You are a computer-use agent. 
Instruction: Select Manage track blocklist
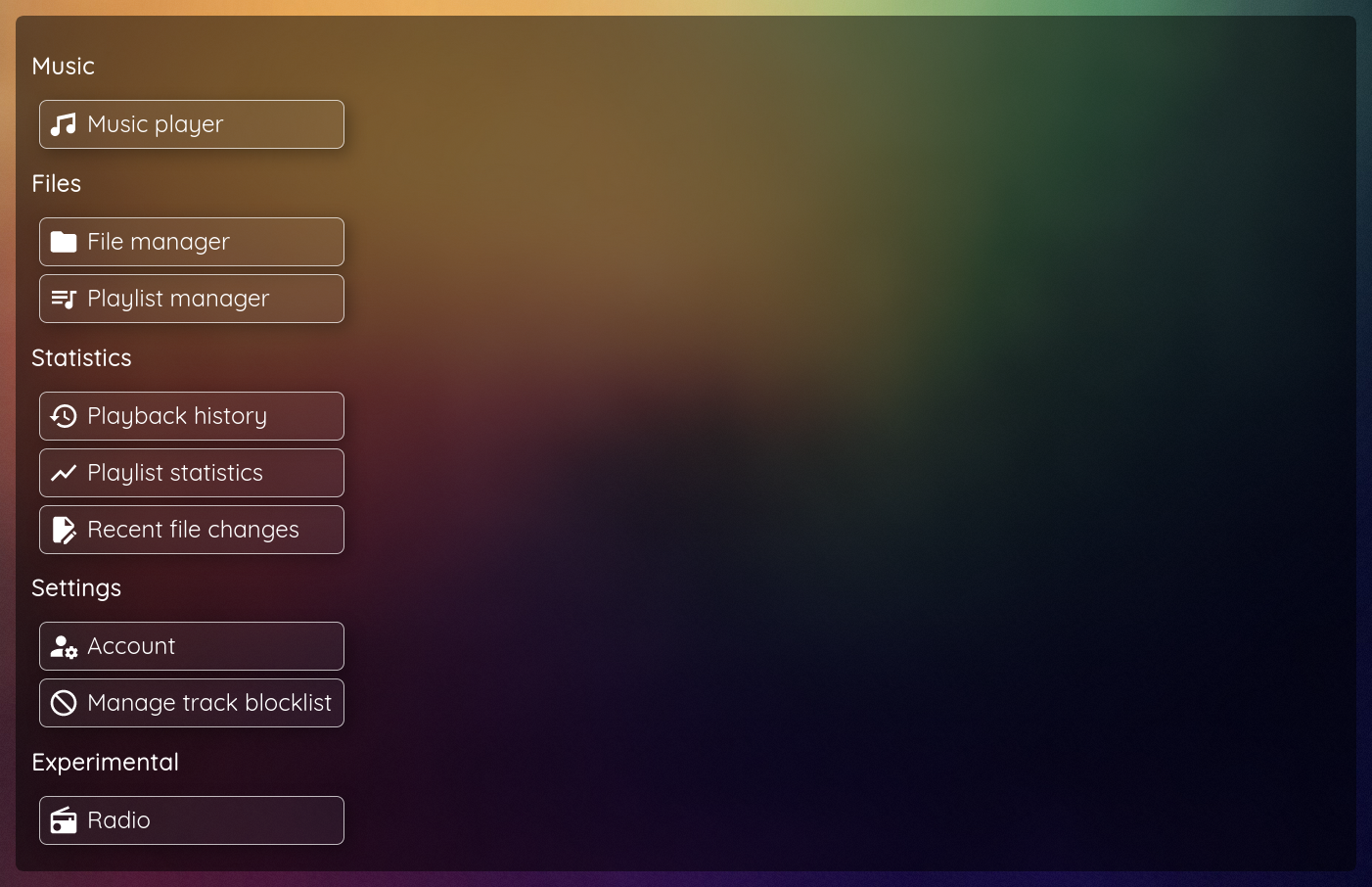click(192, 703)
